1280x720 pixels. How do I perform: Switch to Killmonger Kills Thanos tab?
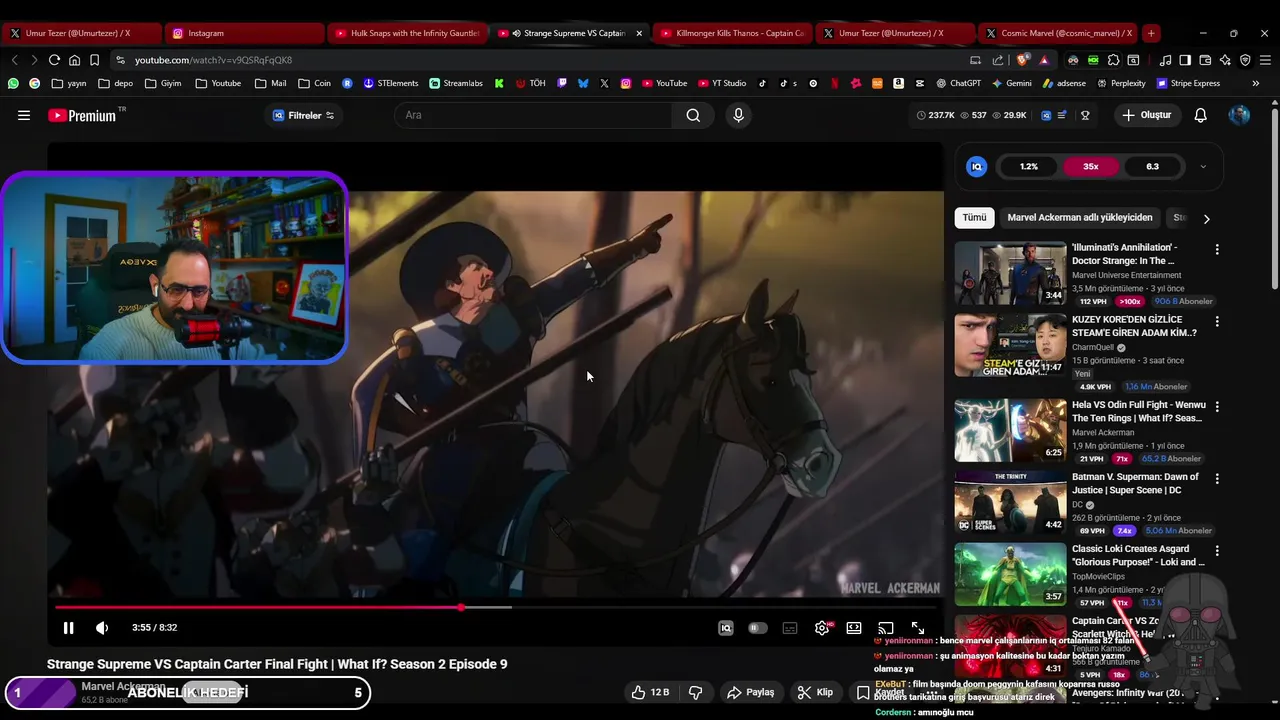[732, 33]
